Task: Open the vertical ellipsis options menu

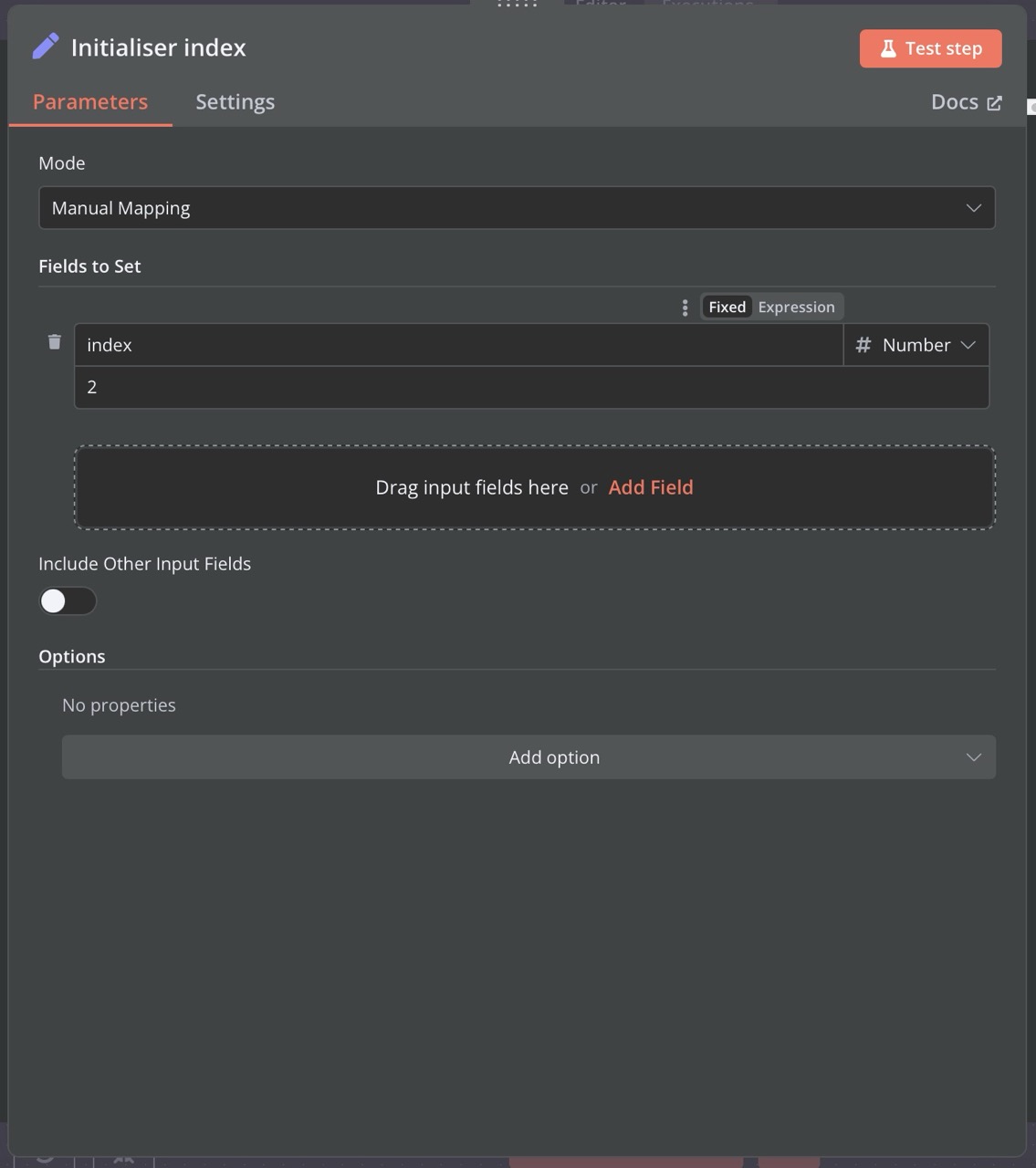Action: tap(685, 308)
